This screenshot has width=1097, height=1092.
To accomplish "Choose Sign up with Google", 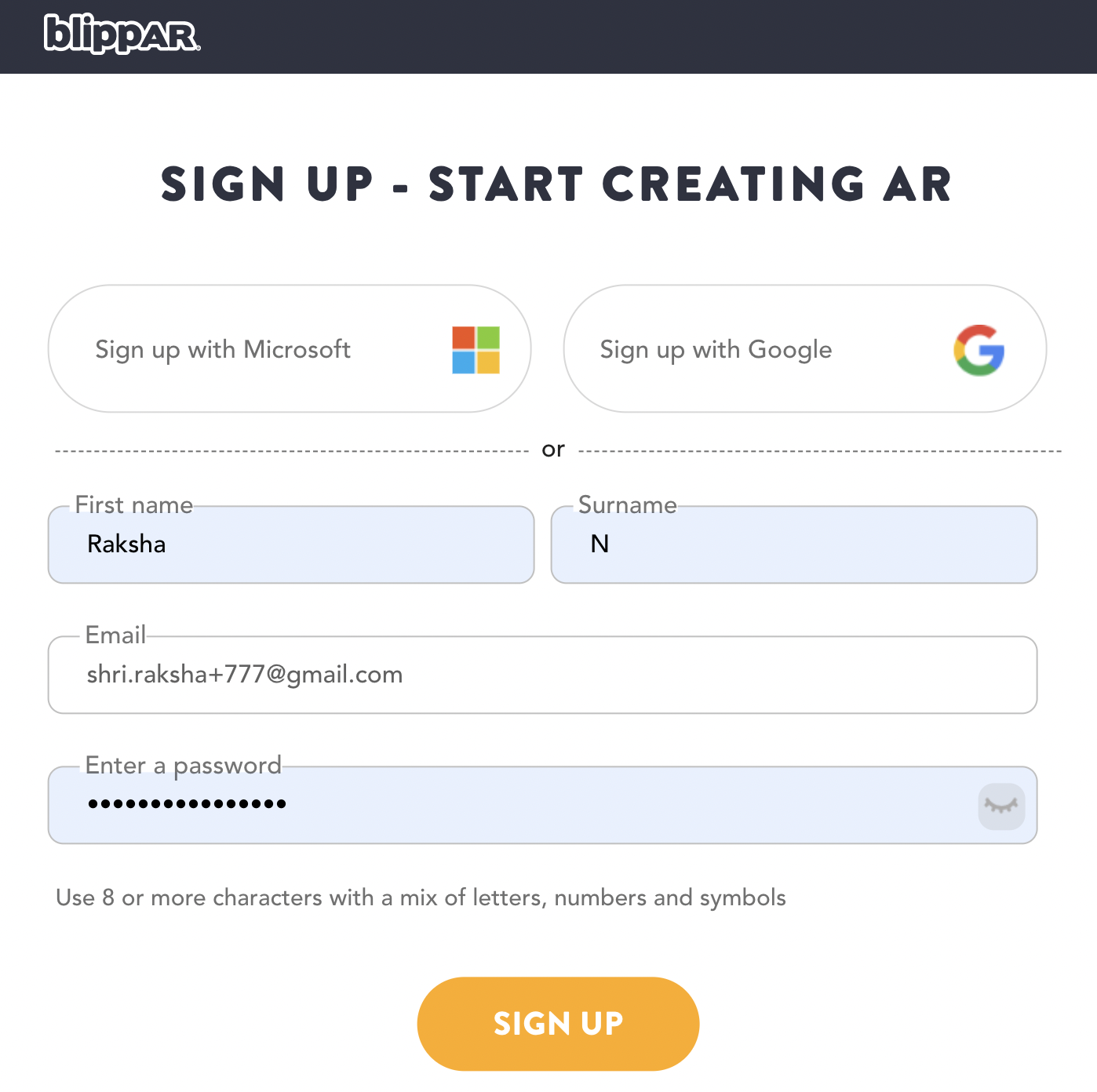I will click(x=805, y=348).
